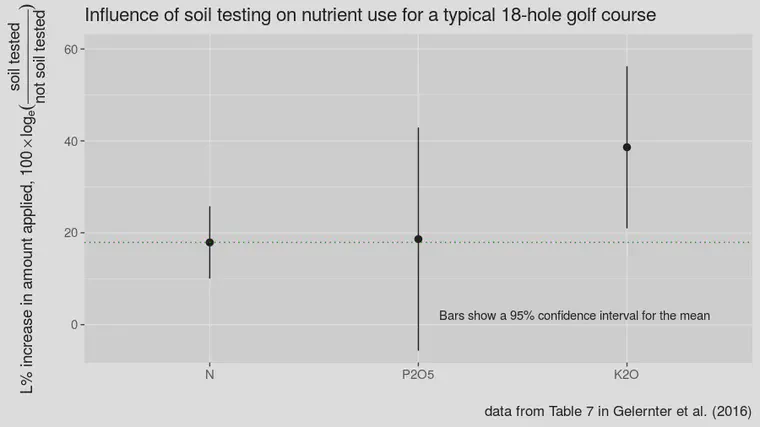This screenshot has width=760, height=427.
Task: Click the P2O5 mean data point
Action: pos(418,239)
